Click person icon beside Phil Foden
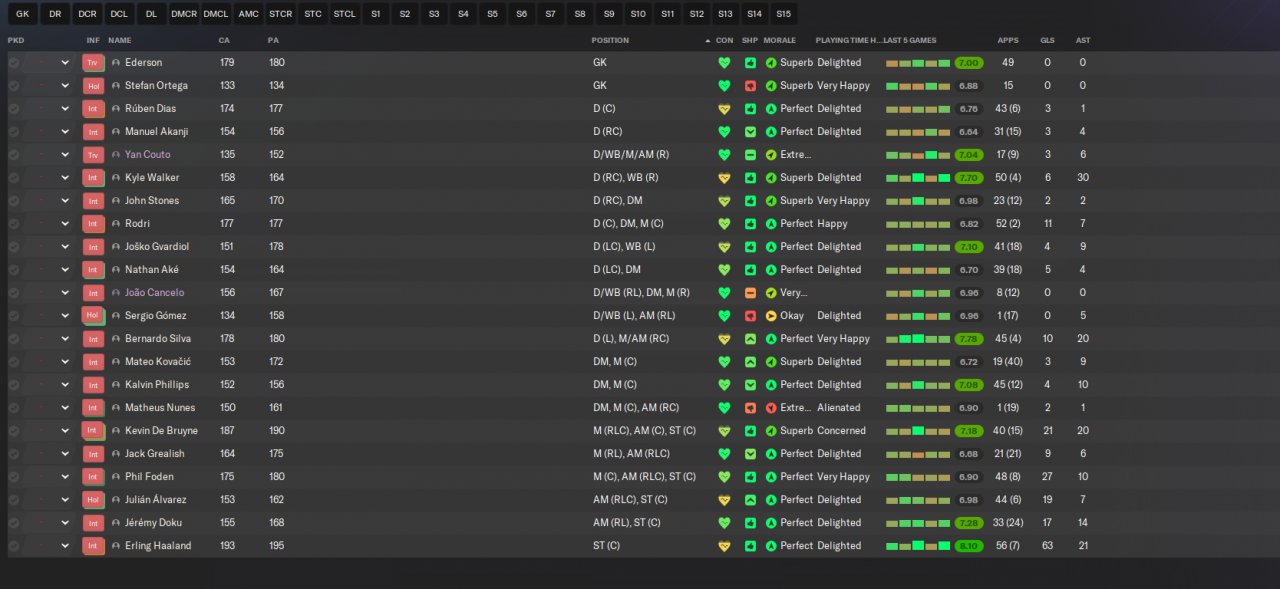The width and height of the screenshot is (1280, 589). [116, 476]
